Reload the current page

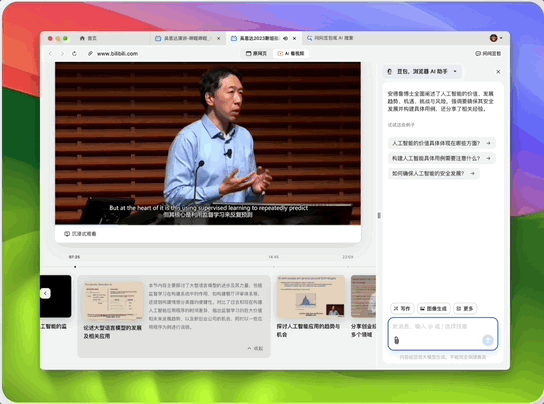(x=74, y=53)
